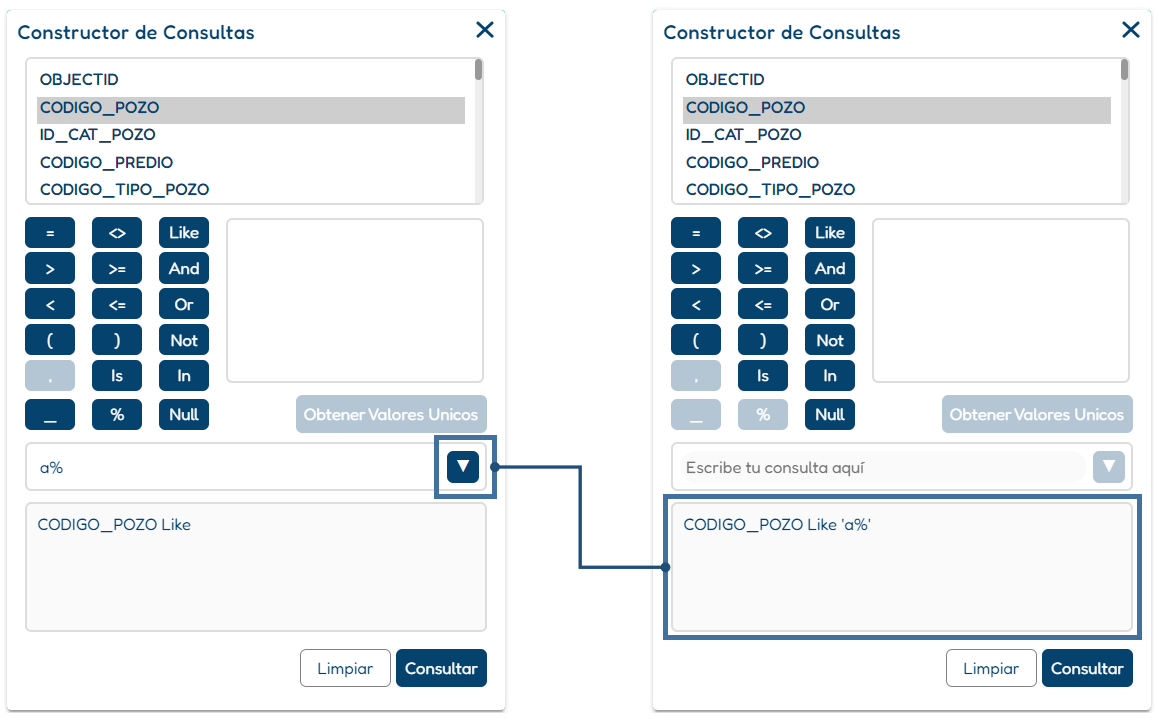Click the underscore wildcard button in left panel
1158x719 pixels.
pos(50,414)
